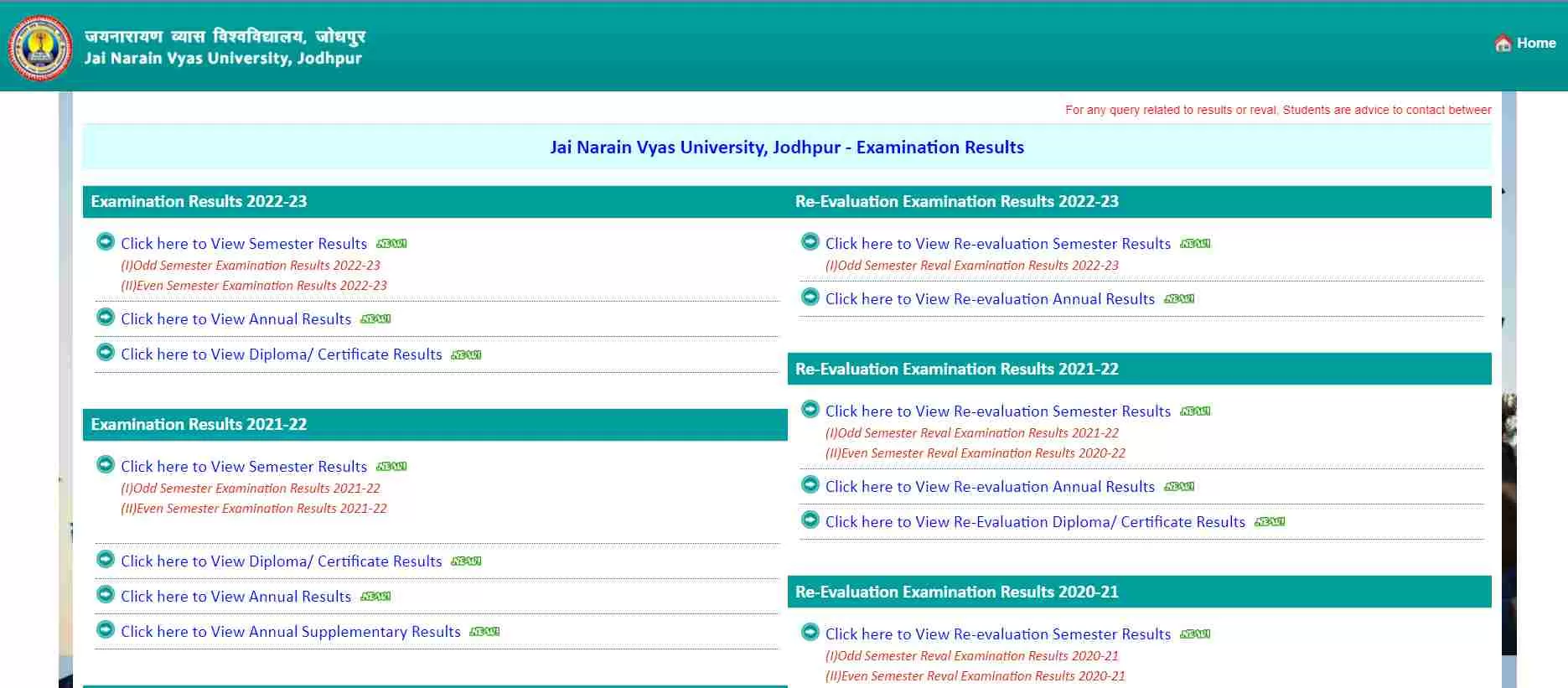1568x688 pixels.
Task: Open View Annual Supplementary Results link
Action: coord(291,632)
